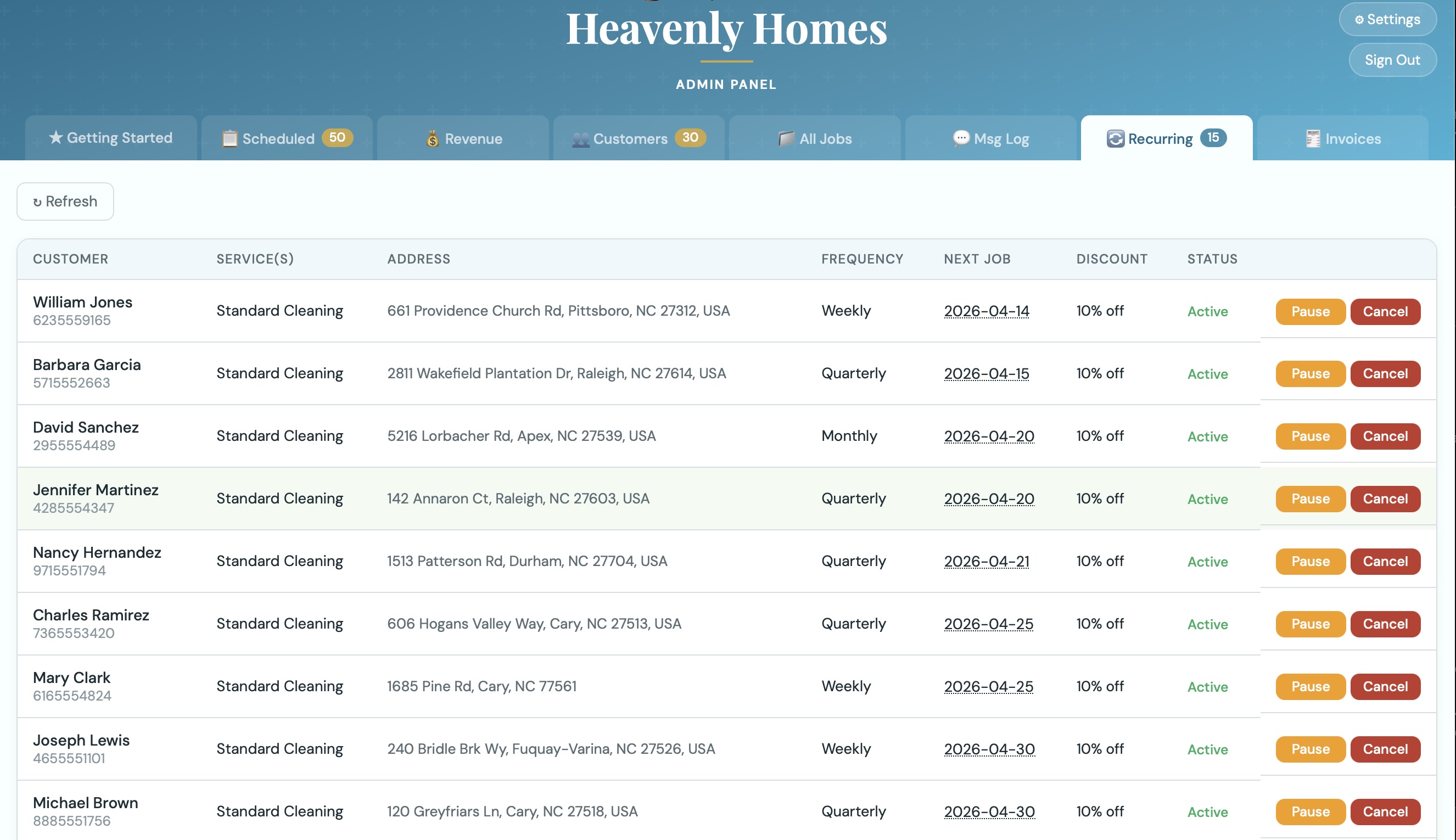The image size is (1456, 840).
Task: Click the circular arrow icon in Refresh
Action: coord(37,201)
